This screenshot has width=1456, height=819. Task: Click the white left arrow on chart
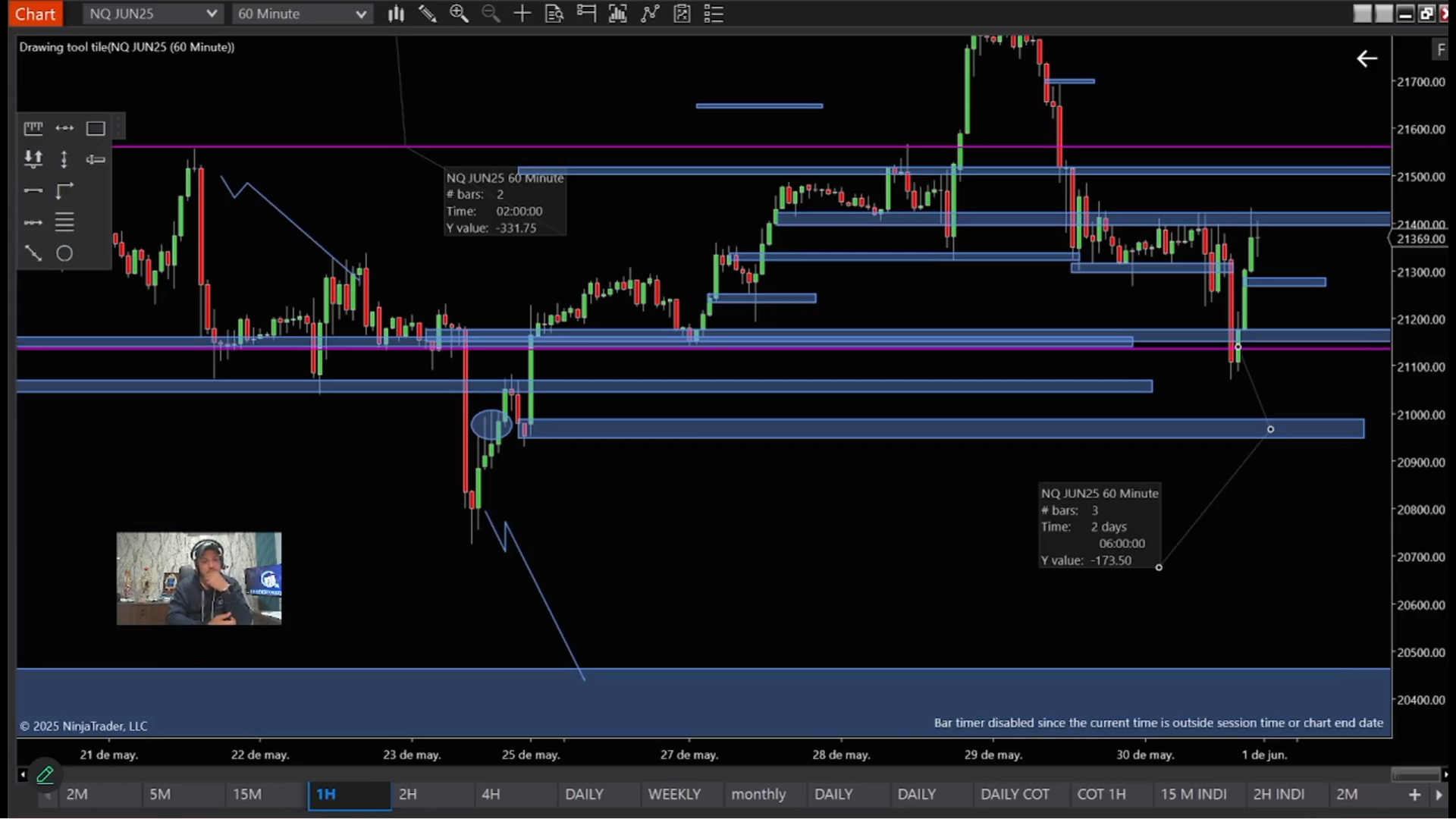point(1367,58)
